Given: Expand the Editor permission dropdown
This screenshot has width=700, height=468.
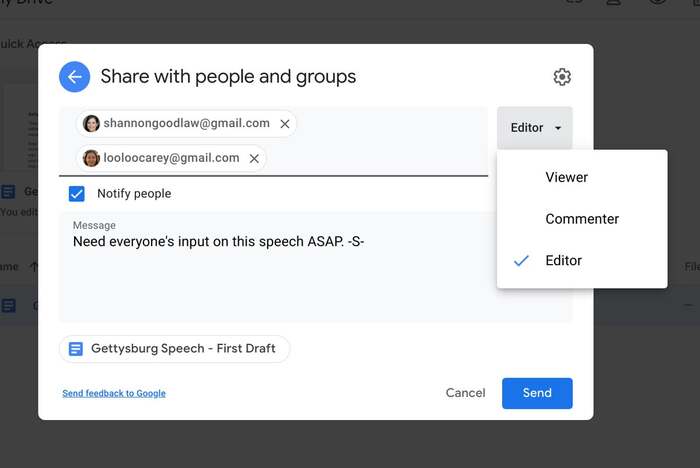Looking at the screenshot, I should tap(535, 128).
